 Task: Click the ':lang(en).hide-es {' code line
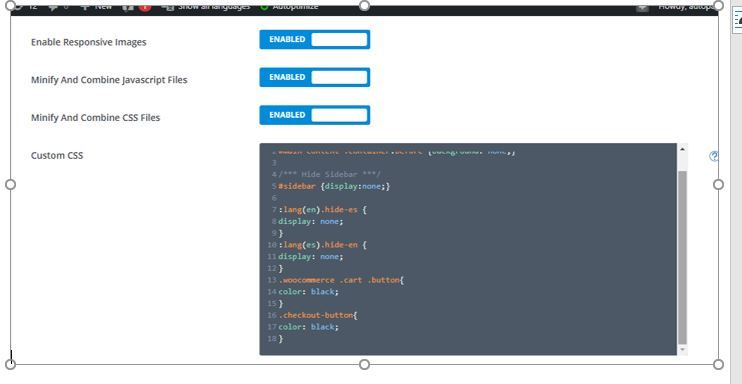point(322,209)
